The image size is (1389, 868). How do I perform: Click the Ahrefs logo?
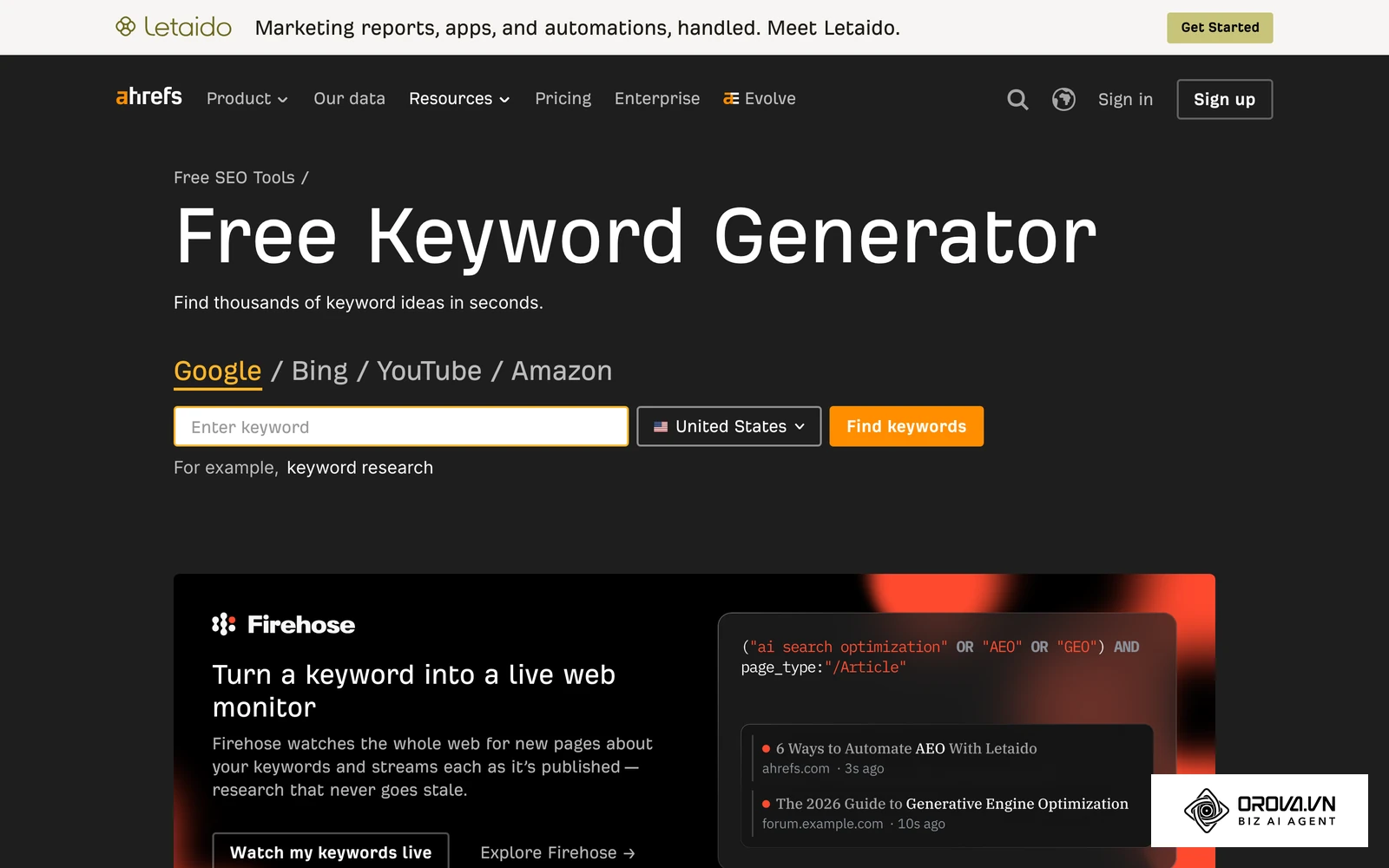click(148, 96)
